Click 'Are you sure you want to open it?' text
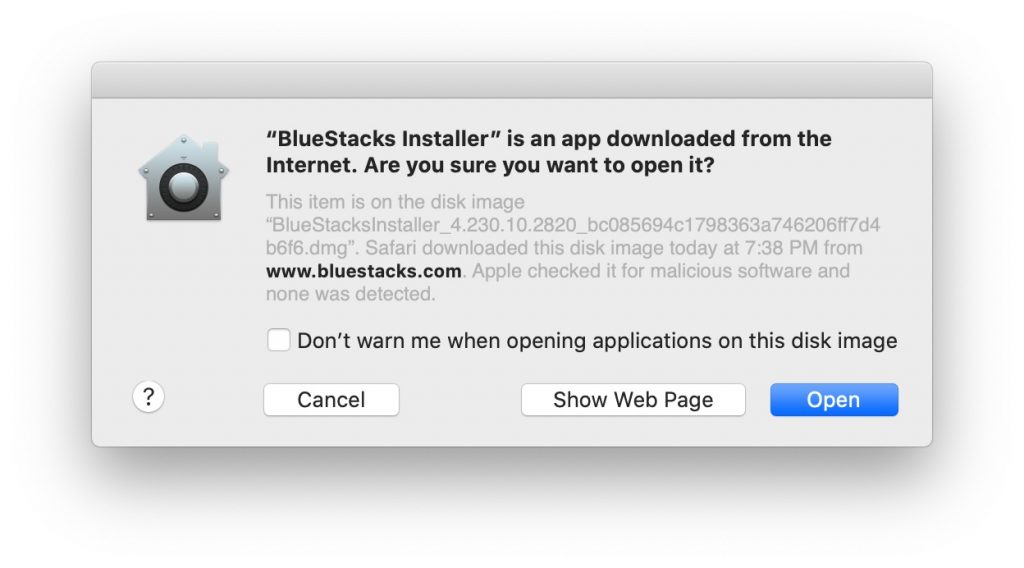The width and height of the screenshot is (1024, 568). [539, 165]
